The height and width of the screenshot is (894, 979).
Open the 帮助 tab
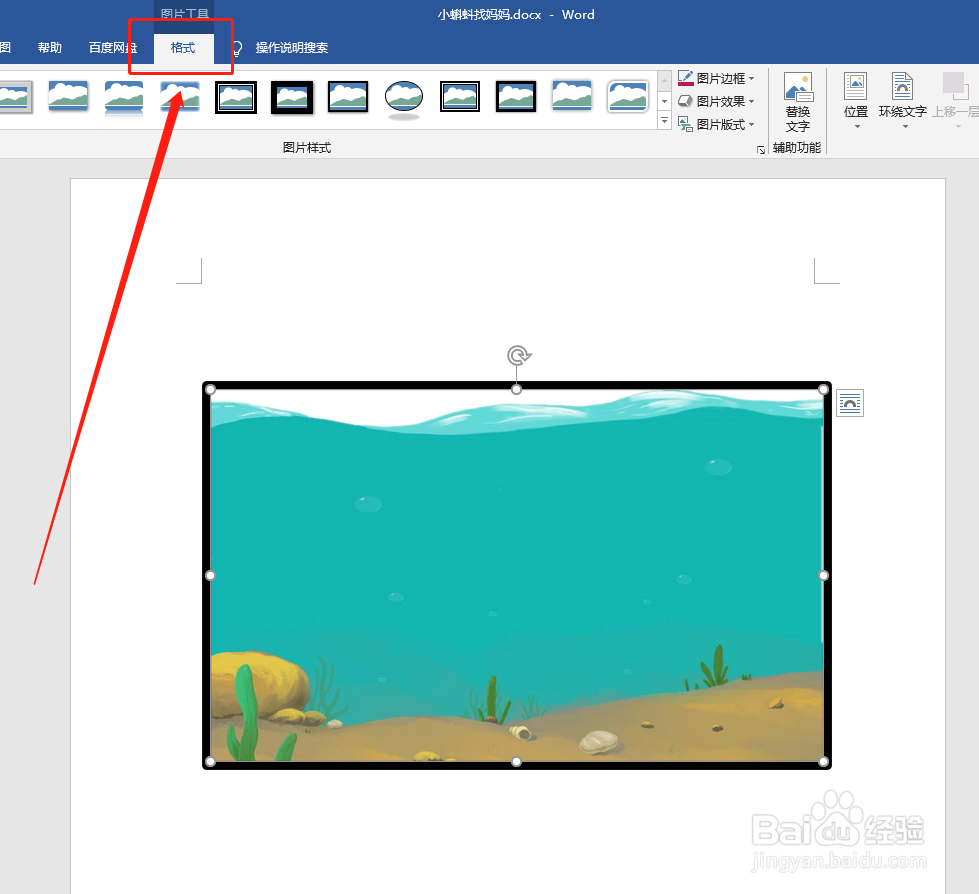coord(50,48)
